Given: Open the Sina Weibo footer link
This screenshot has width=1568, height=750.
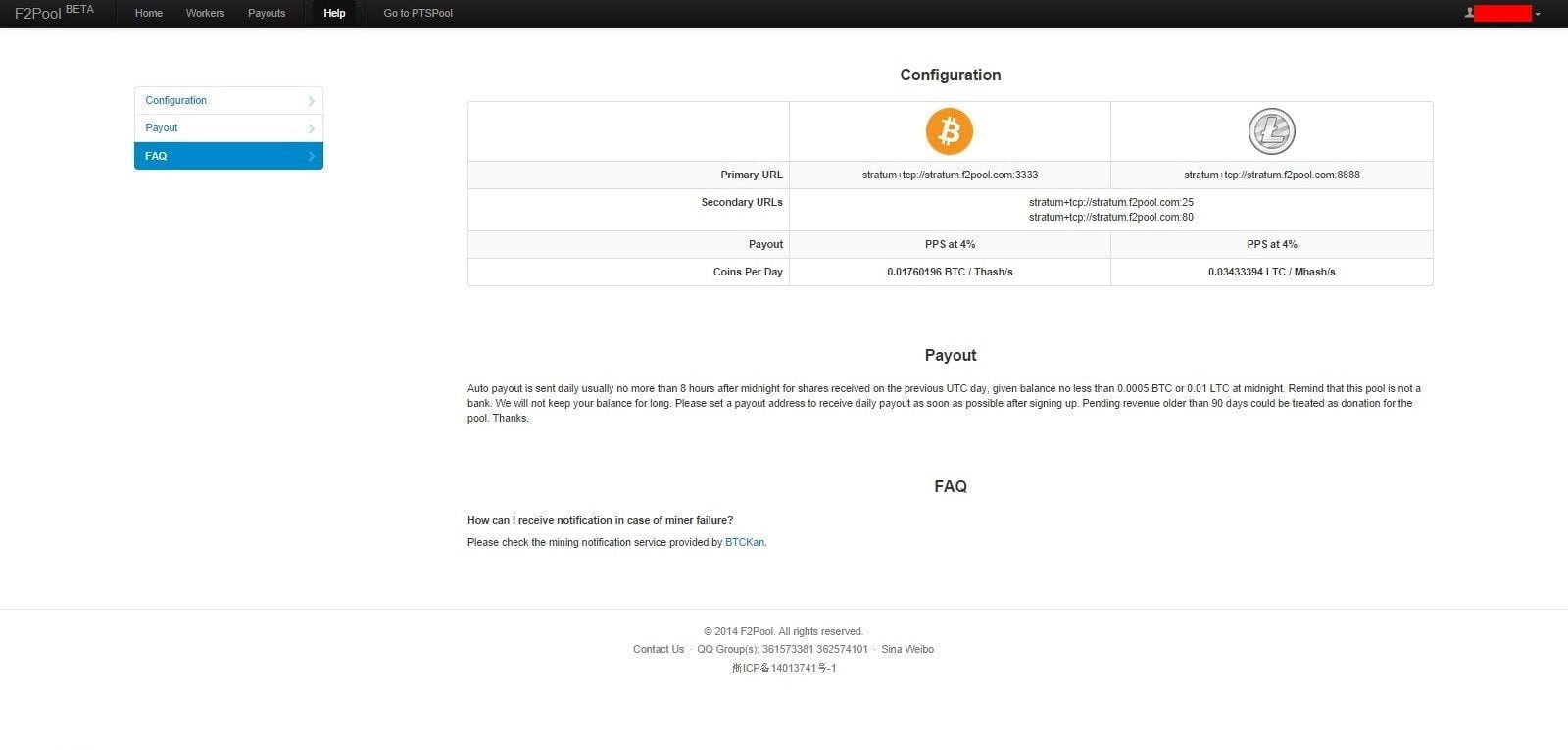Looking at the screenshot, I should (907, 649).
